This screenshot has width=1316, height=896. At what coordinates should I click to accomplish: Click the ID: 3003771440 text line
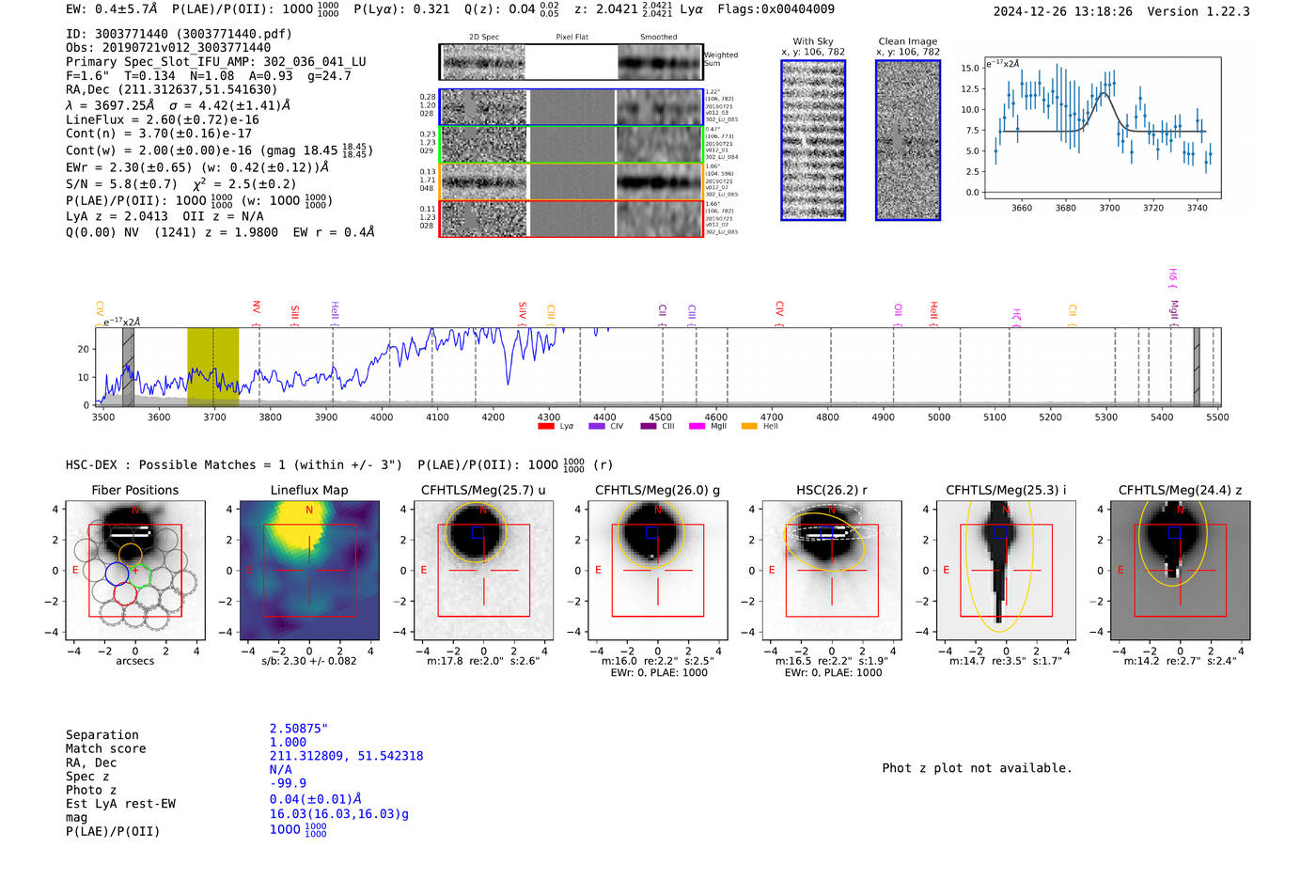(x=179, y=34)
